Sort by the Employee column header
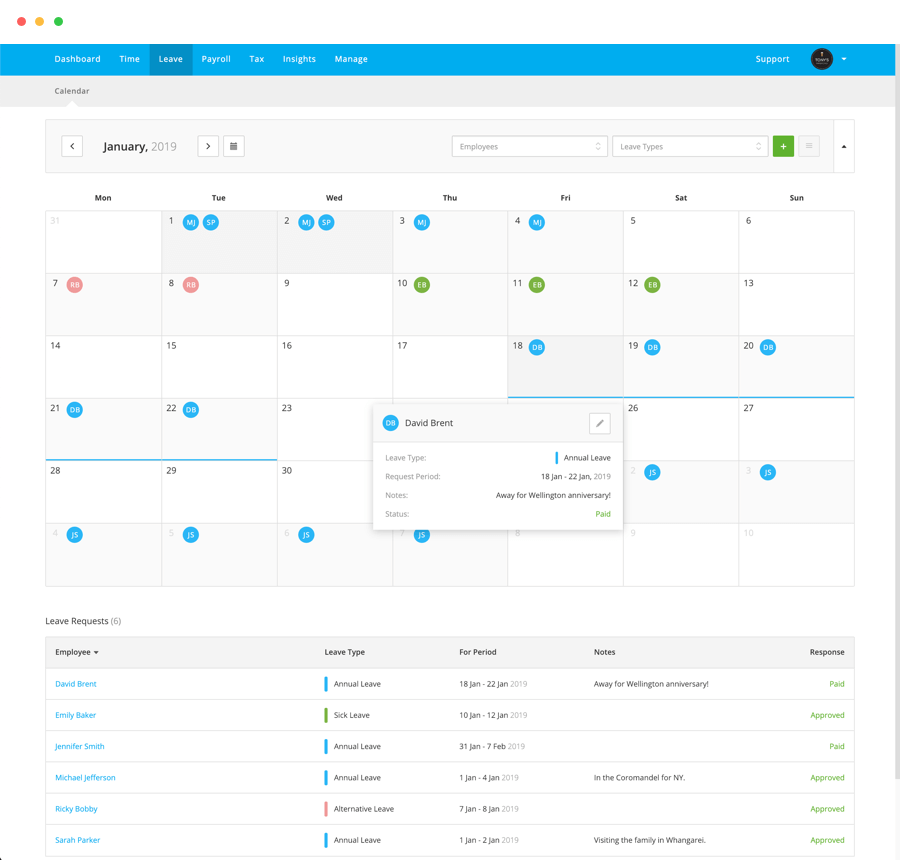Screen dimensions: 900x860 point(77,652)
